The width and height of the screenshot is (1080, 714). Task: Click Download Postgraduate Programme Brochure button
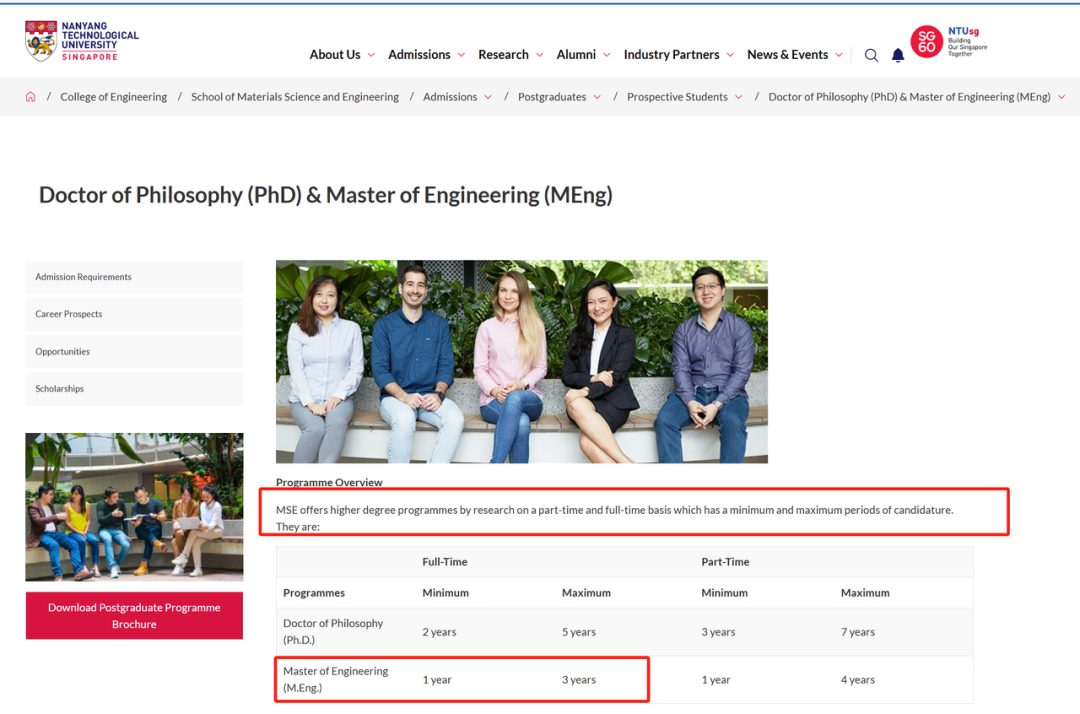(134, 616)
